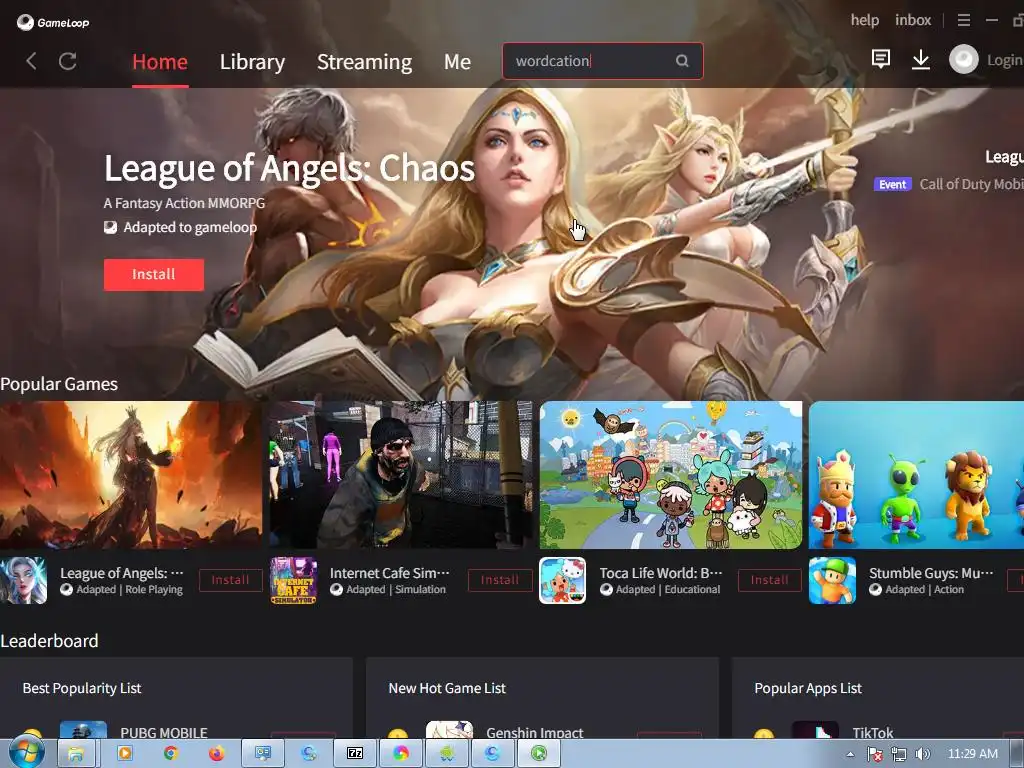This screenshot has width=1024, height=768.
Task: Click the Best Popularity List heading
Action: coord(82,688)
